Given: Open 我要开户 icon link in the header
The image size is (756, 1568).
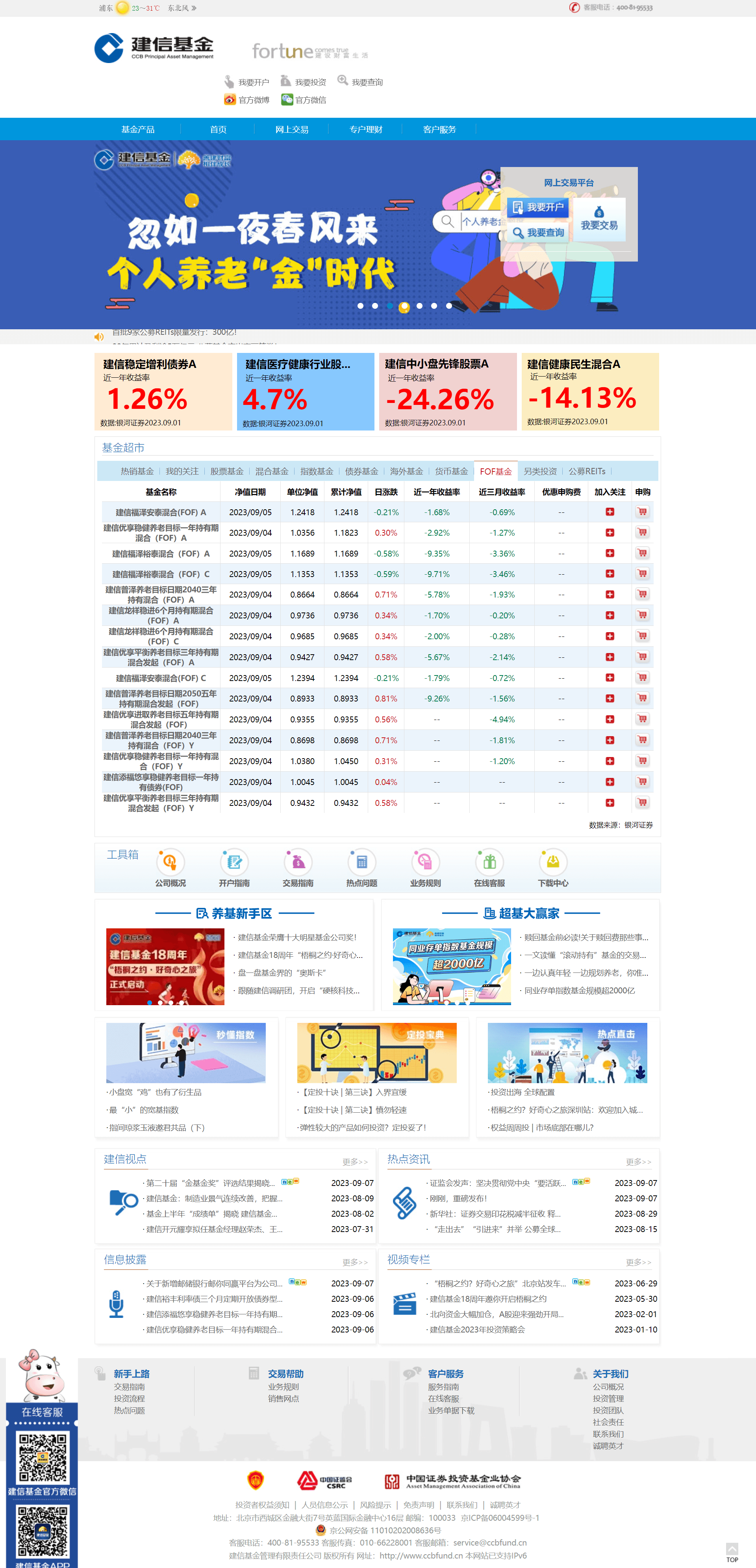Looking at the screenshot, I should (x=246, y=82).
